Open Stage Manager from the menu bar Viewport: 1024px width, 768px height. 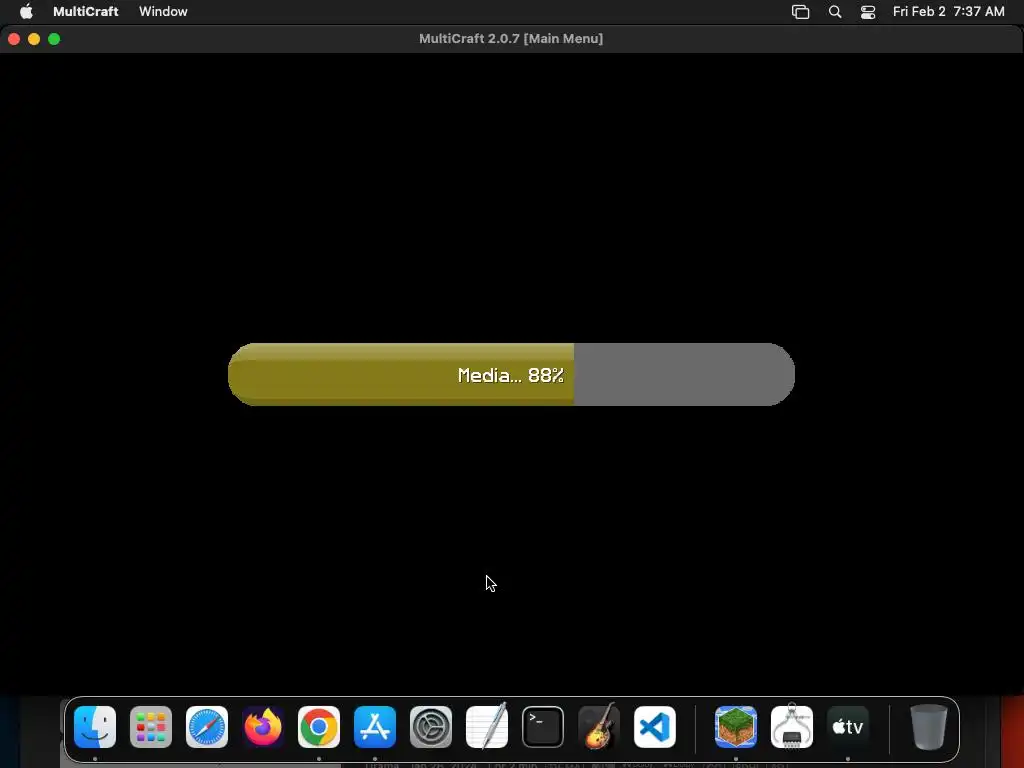coord(801,12)
